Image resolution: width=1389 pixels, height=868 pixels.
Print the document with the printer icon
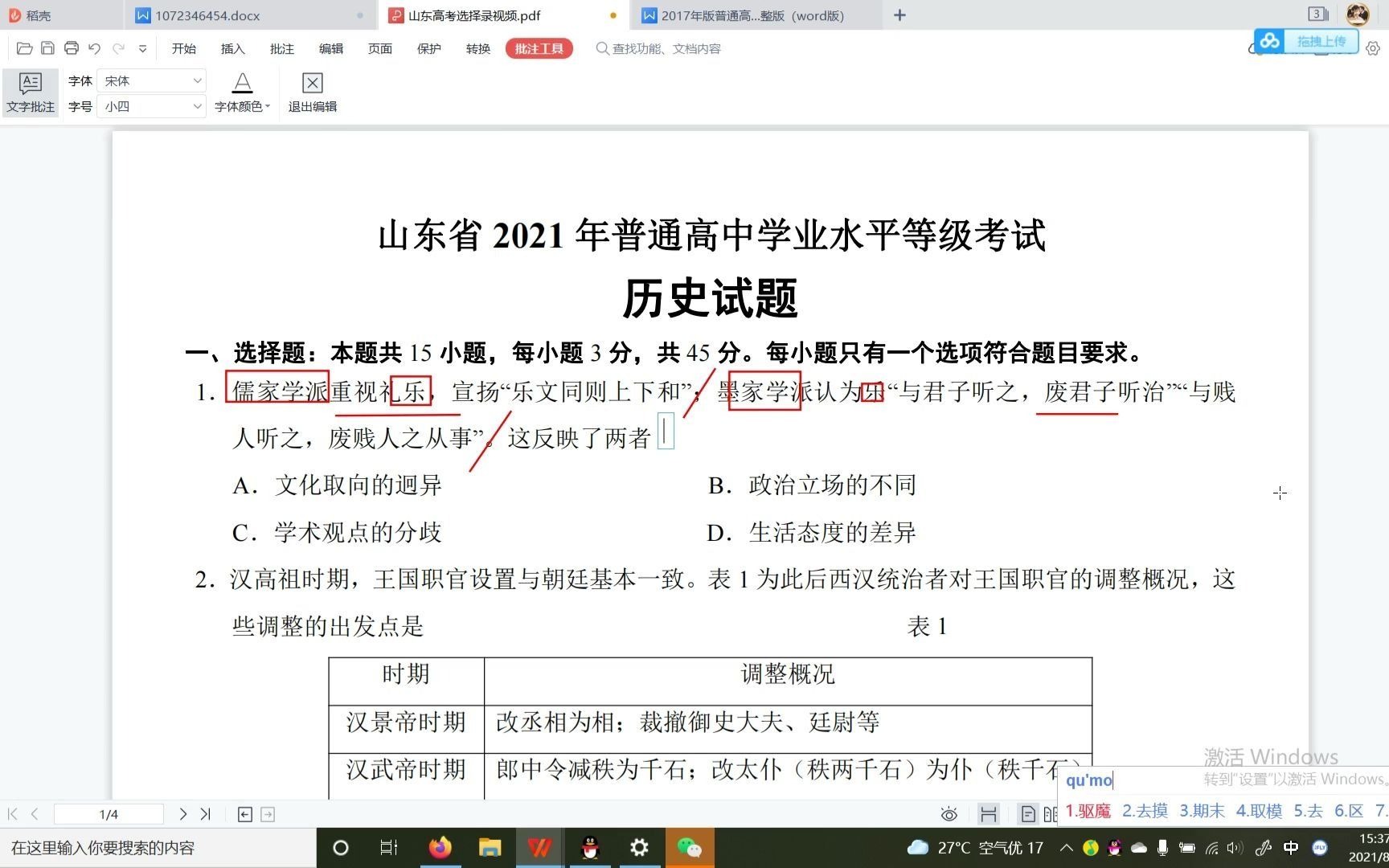pos(71,48)
